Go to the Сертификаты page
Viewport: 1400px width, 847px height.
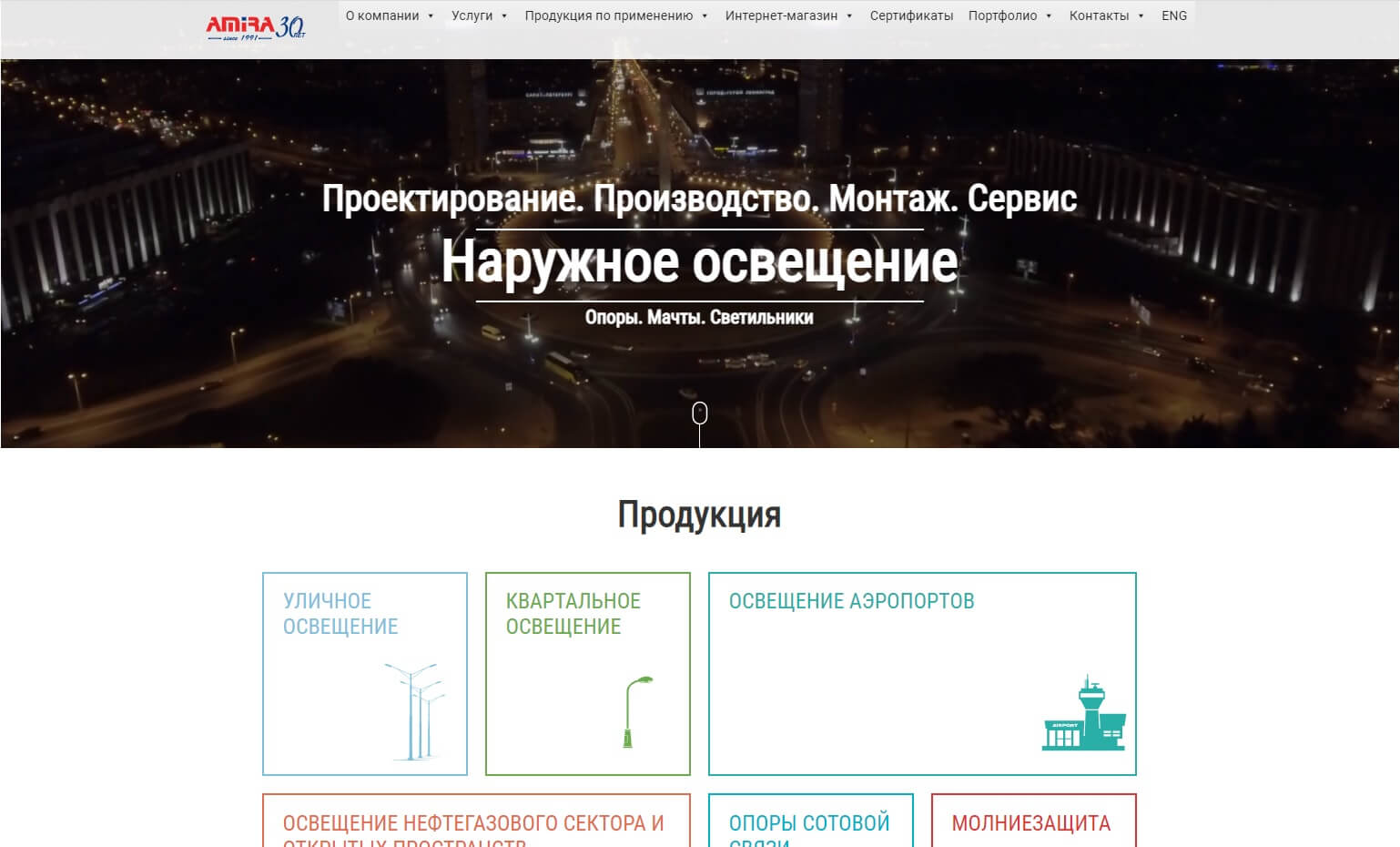(x=911, y=15)
